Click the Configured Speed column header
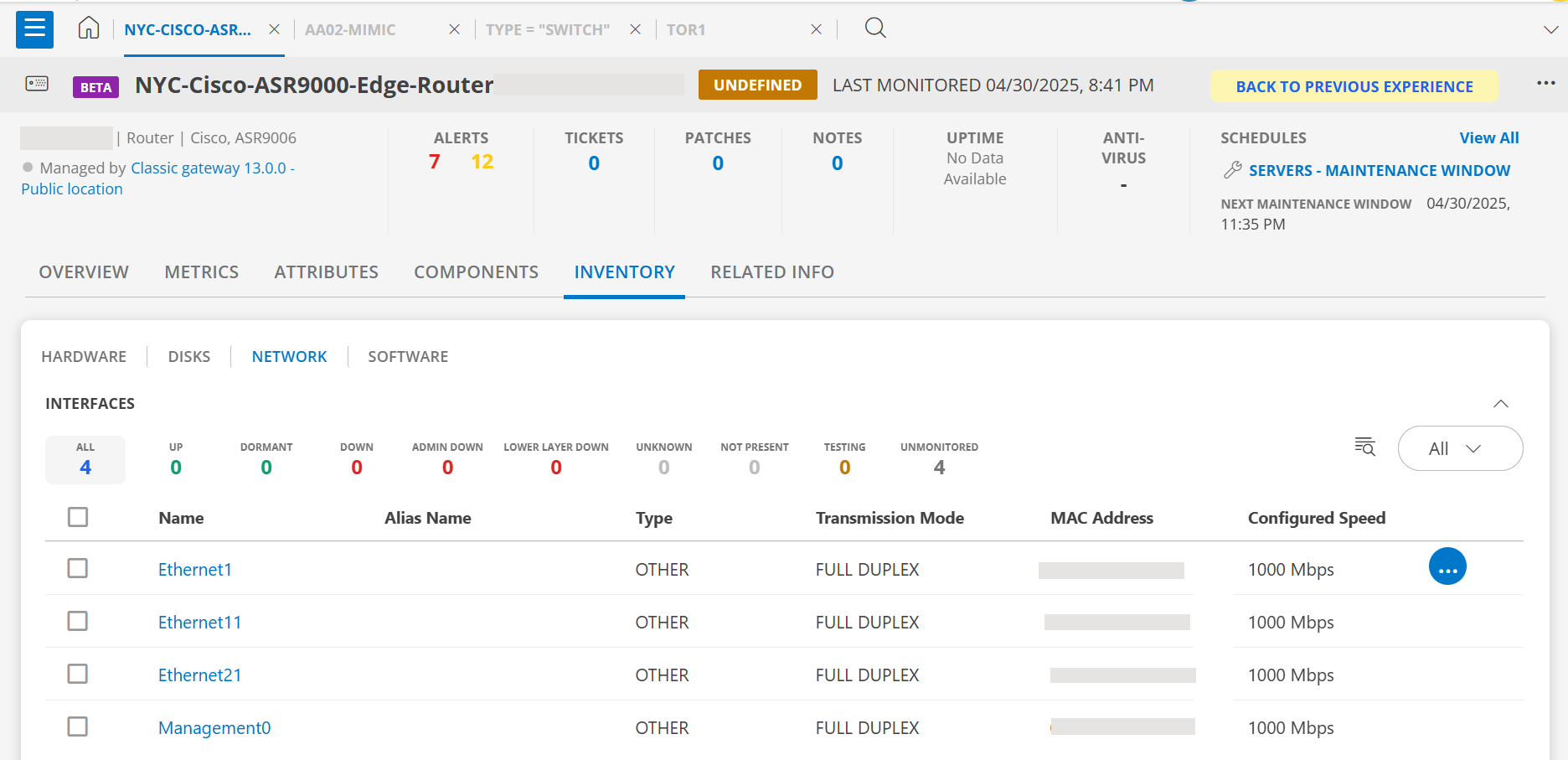Screen dimensions: 1568x760 [1317, 518]
